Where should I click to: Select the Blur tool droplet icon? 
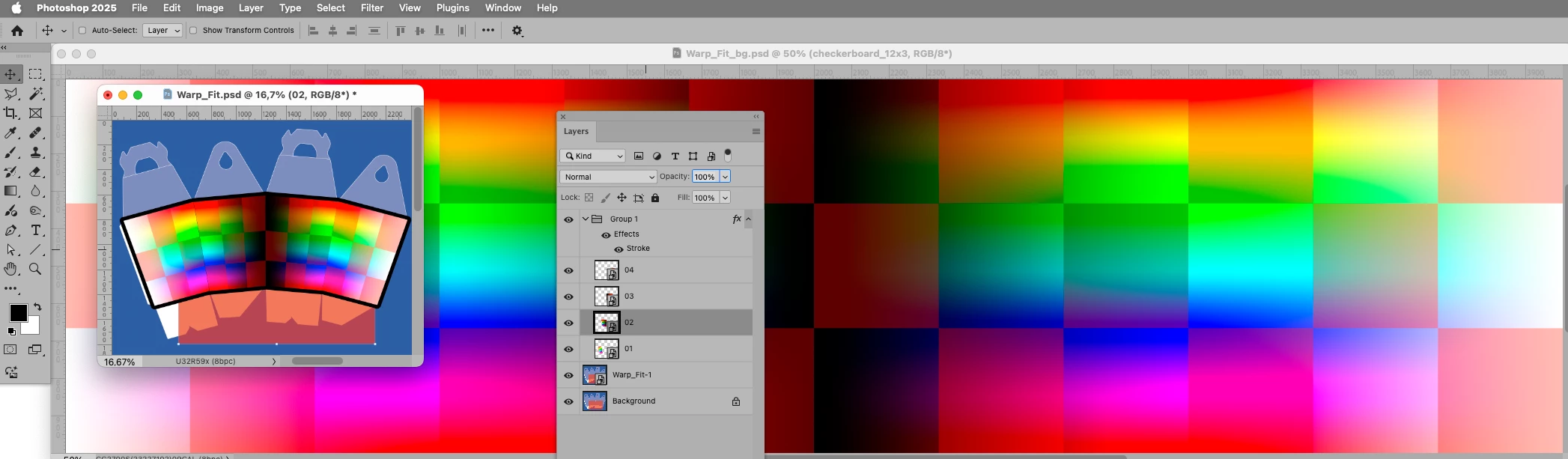(35, 191)
